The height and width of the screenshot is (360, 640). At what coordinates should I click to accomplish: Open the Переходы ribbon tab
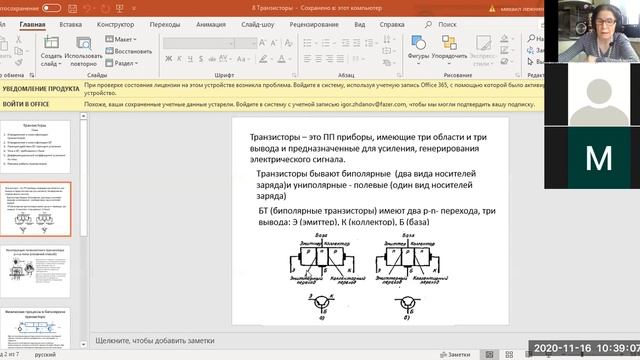click(x=165, y=24)
